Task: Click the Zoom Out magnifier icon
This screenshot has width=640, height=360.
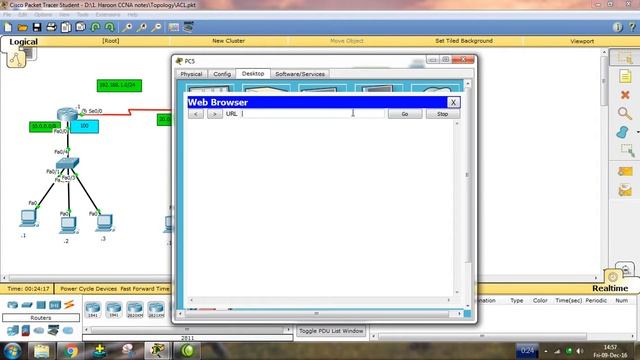Action: pos(156,27)
